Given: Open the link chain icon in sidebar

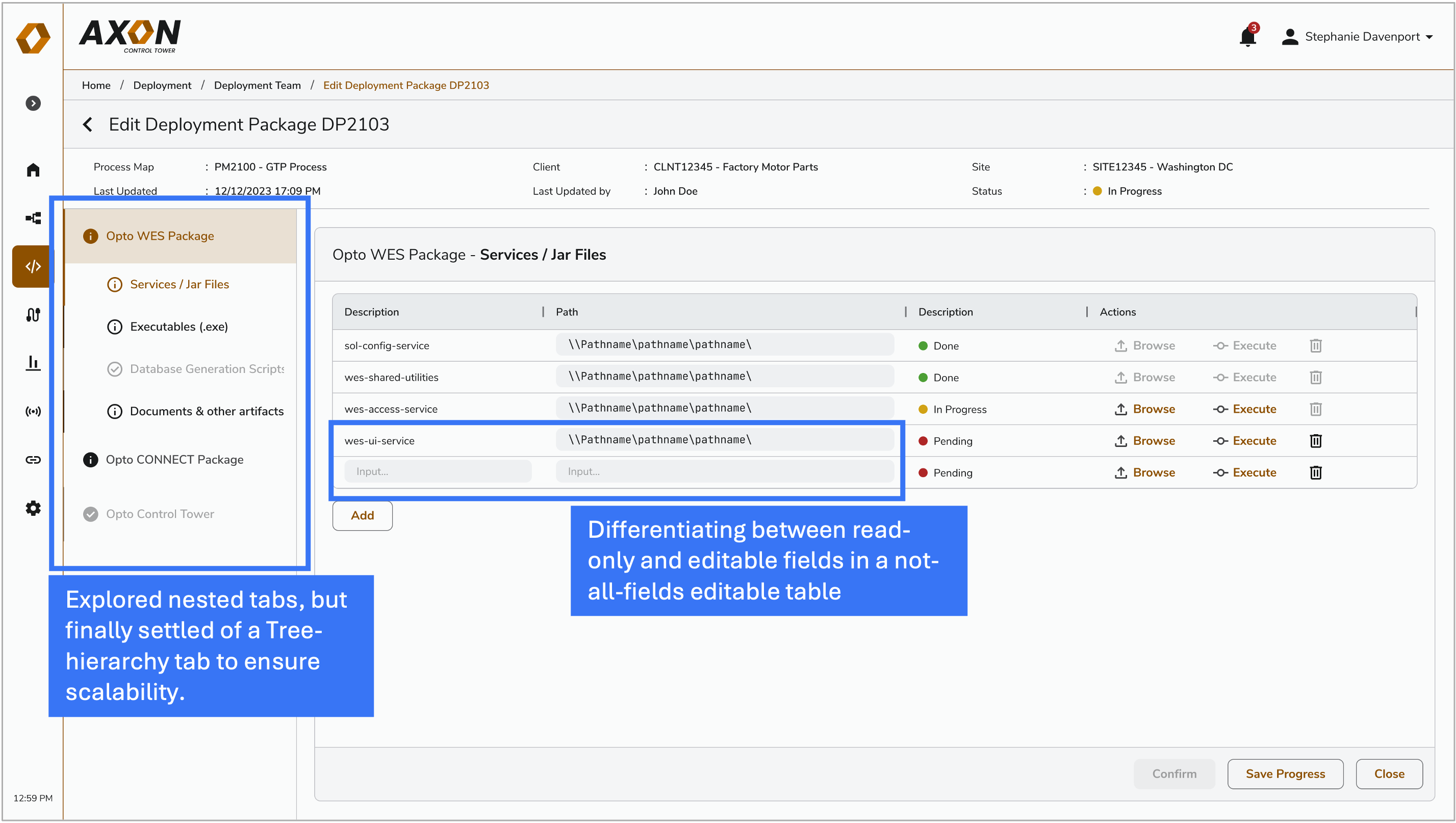Looking at the screenshot, I should click(33, 459).
